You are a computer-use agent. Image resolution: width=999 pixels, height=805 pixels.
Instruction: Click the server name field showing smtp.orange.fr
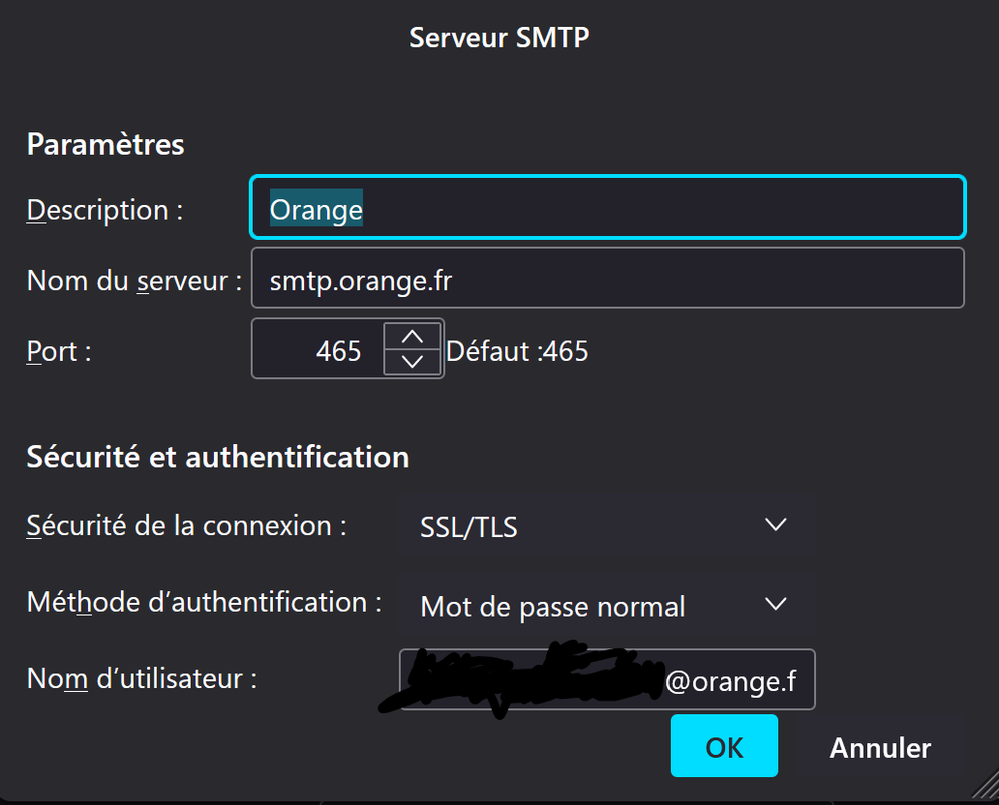[x=606, y=279]
